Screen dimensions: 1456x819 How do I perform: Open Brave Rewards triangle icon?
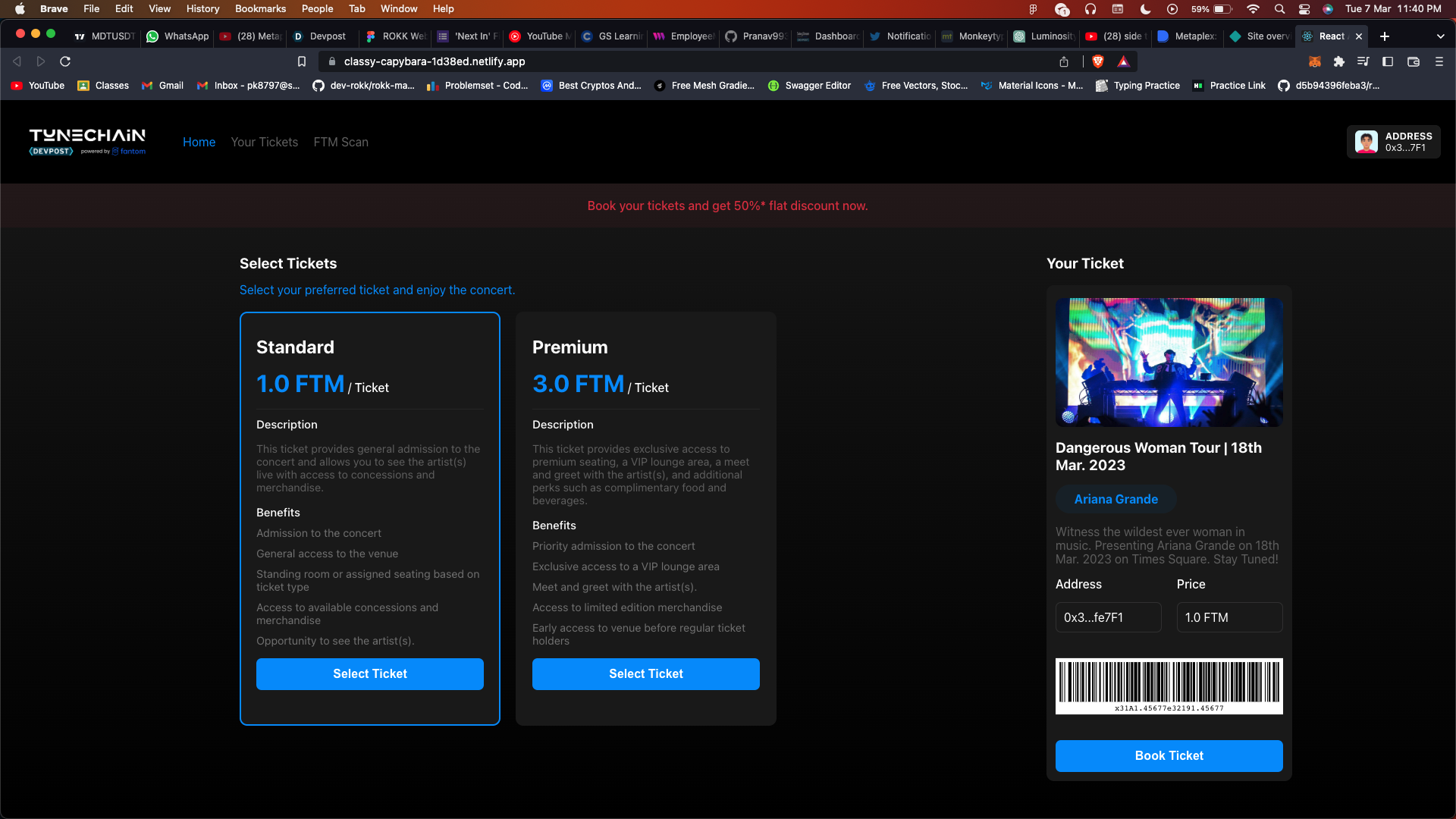1124,61
